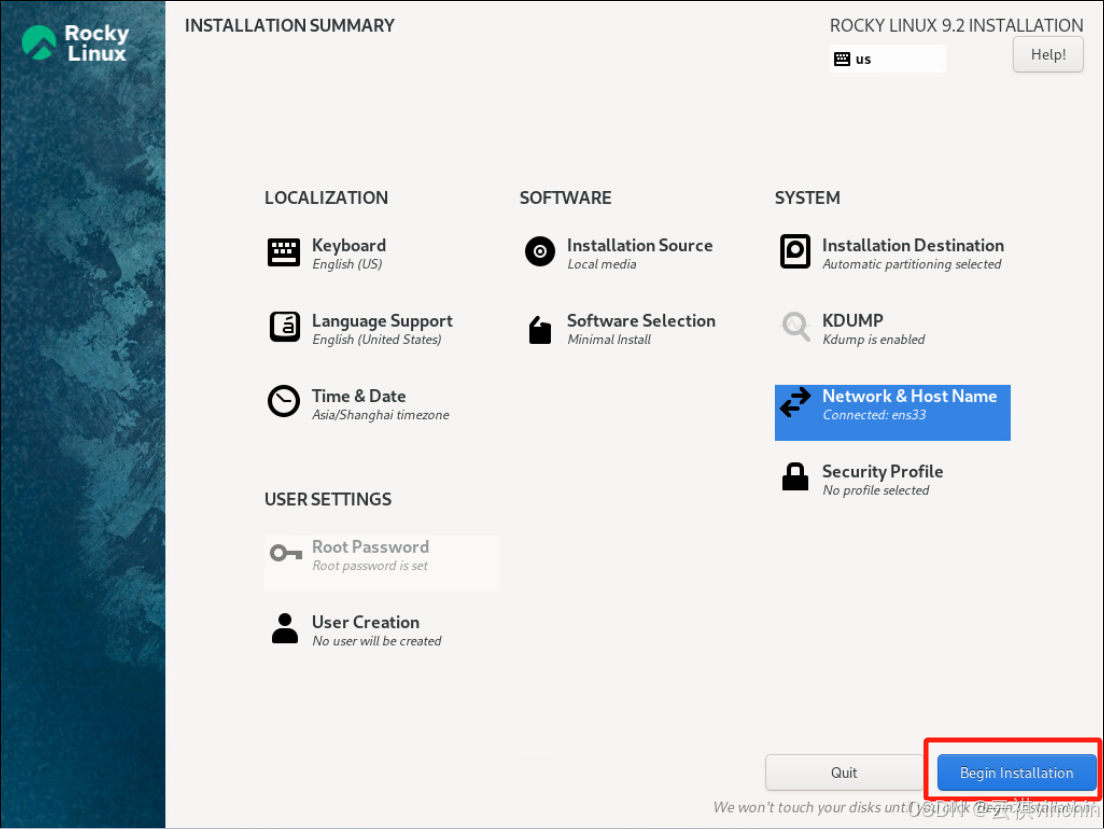Click the Quit button

843,773
